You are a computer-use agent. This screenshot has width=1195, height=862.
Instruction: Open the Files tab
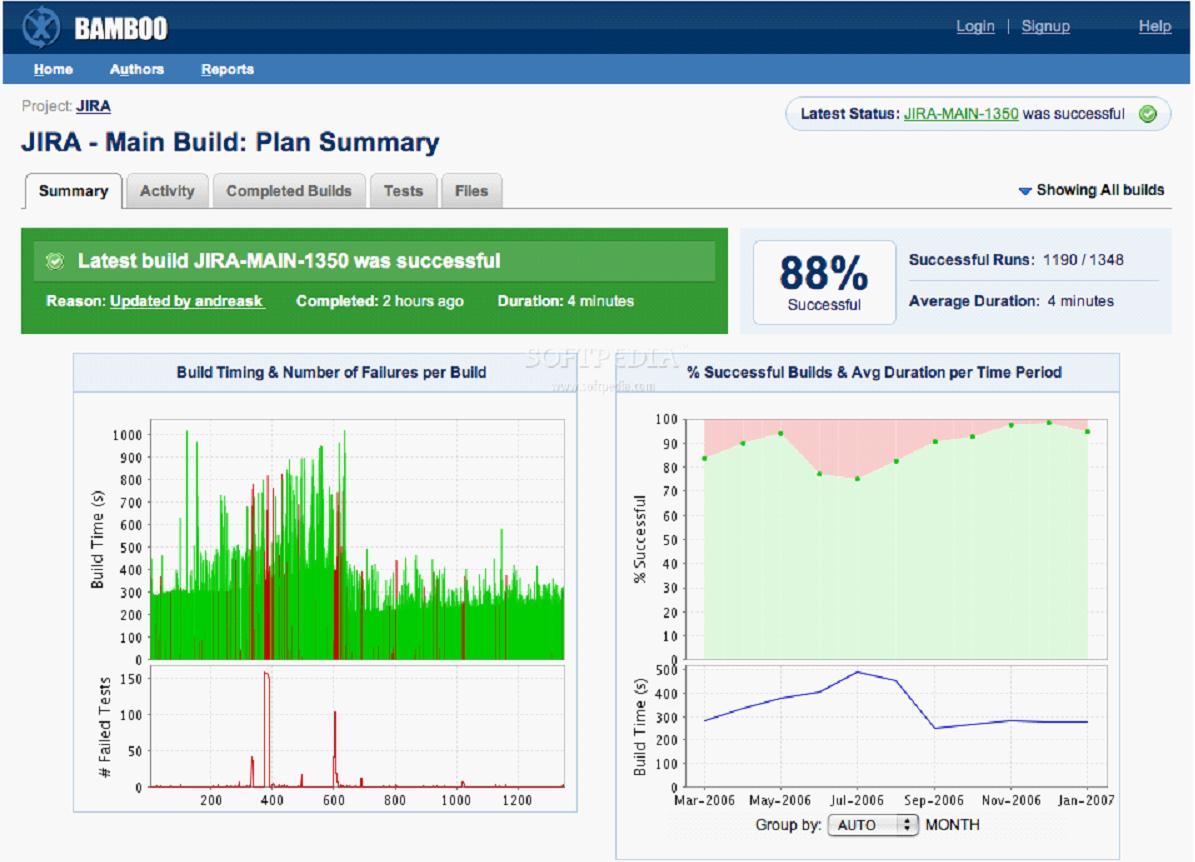(471, 191)
